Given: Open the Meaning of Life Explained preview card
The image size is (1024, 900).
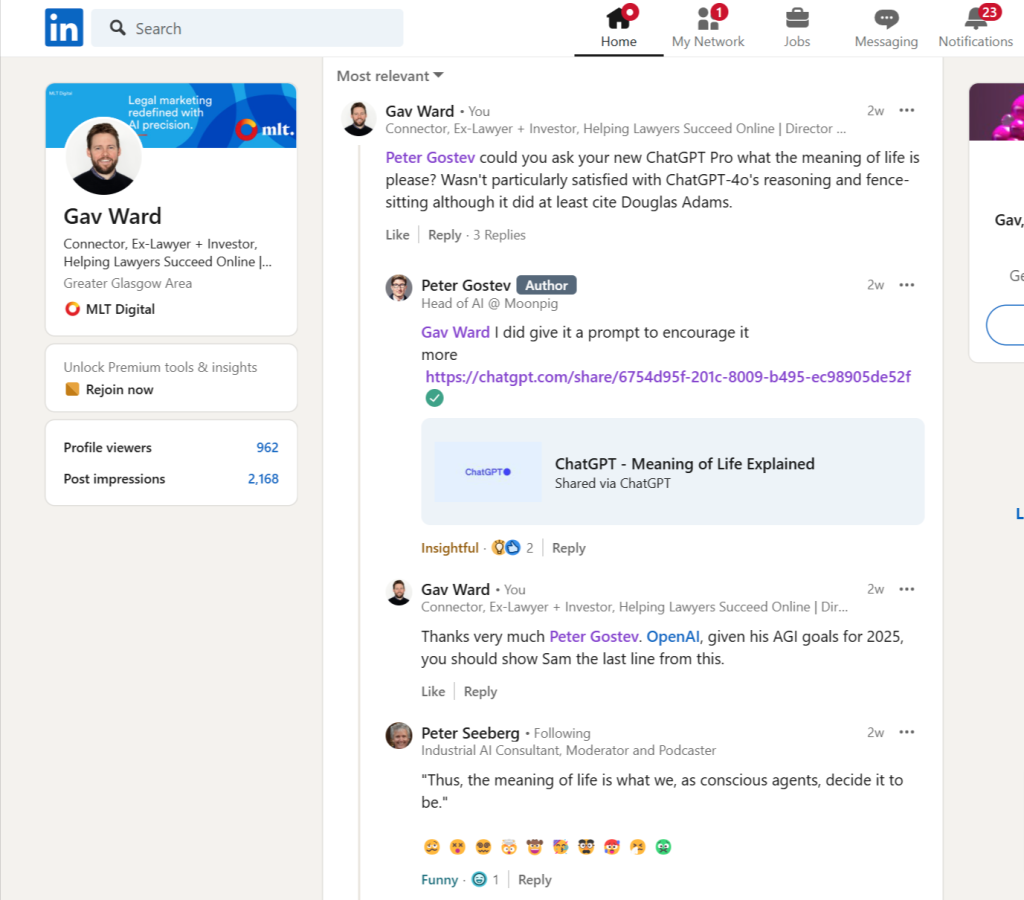Looking at the screenshot, I should (x=673, y=472).
